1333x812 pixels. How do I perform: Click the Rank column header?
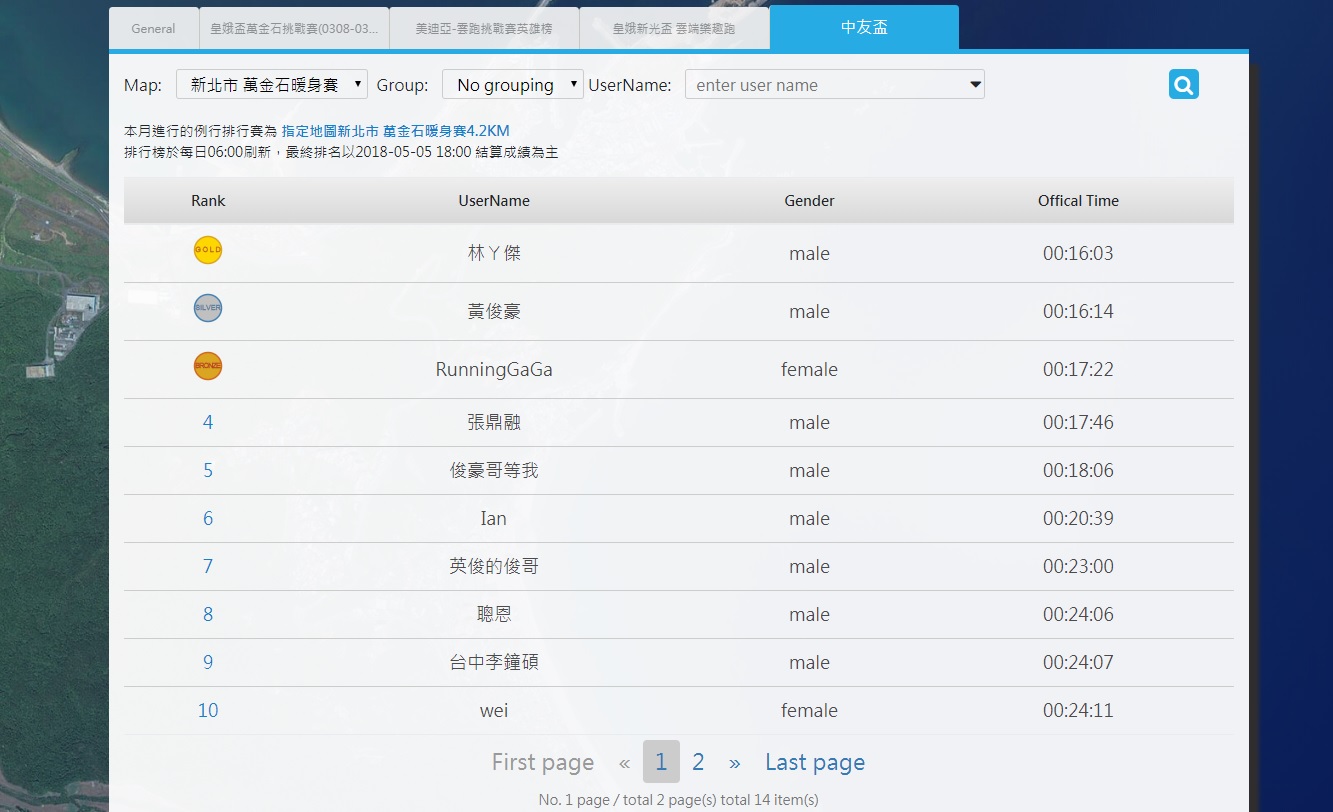click(208, 201)
